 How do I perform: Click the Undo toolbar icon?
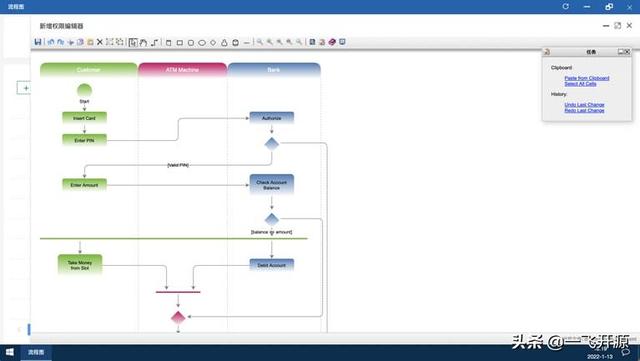(x=51, y=42)
